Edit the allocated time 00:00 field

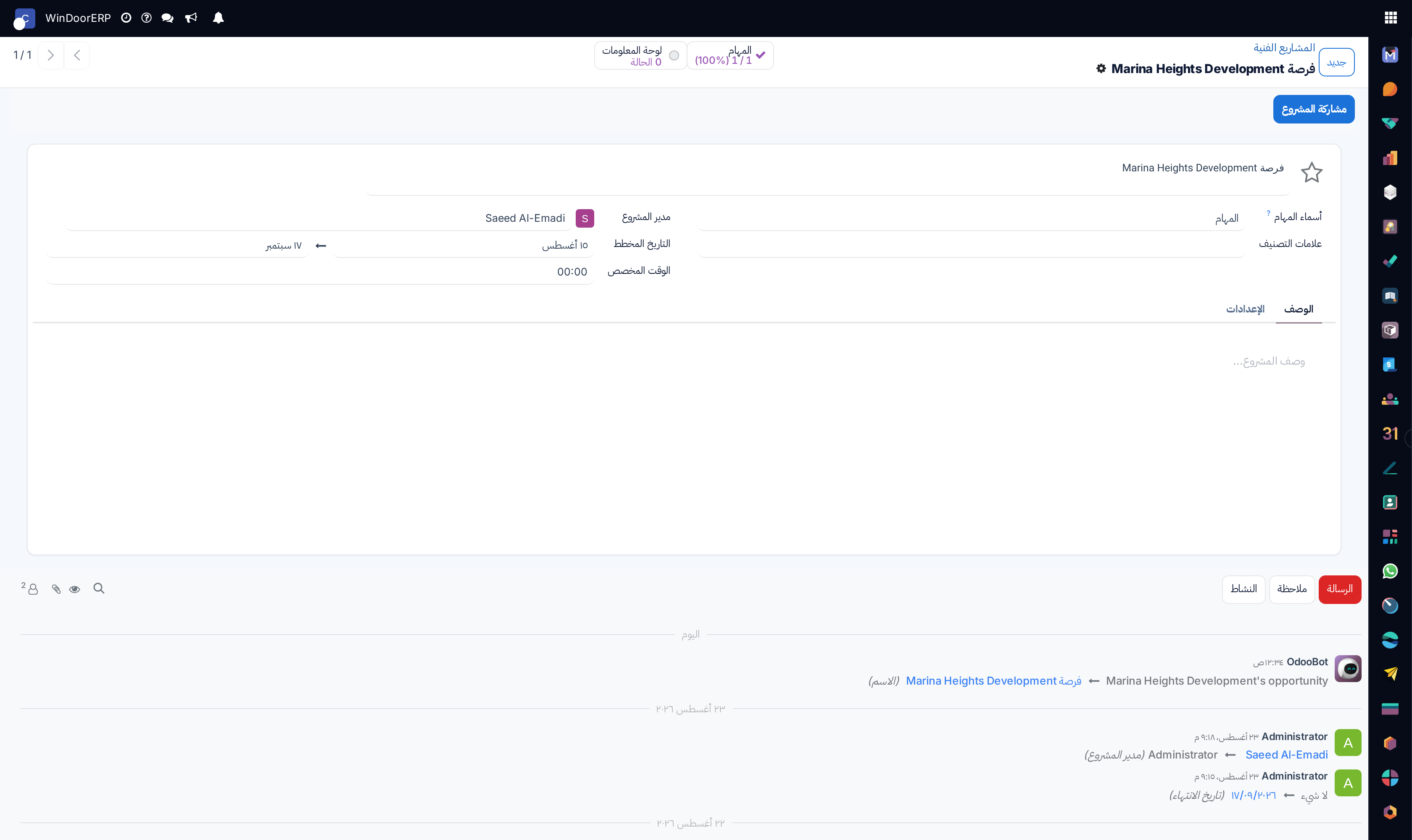tap(320, 272)
